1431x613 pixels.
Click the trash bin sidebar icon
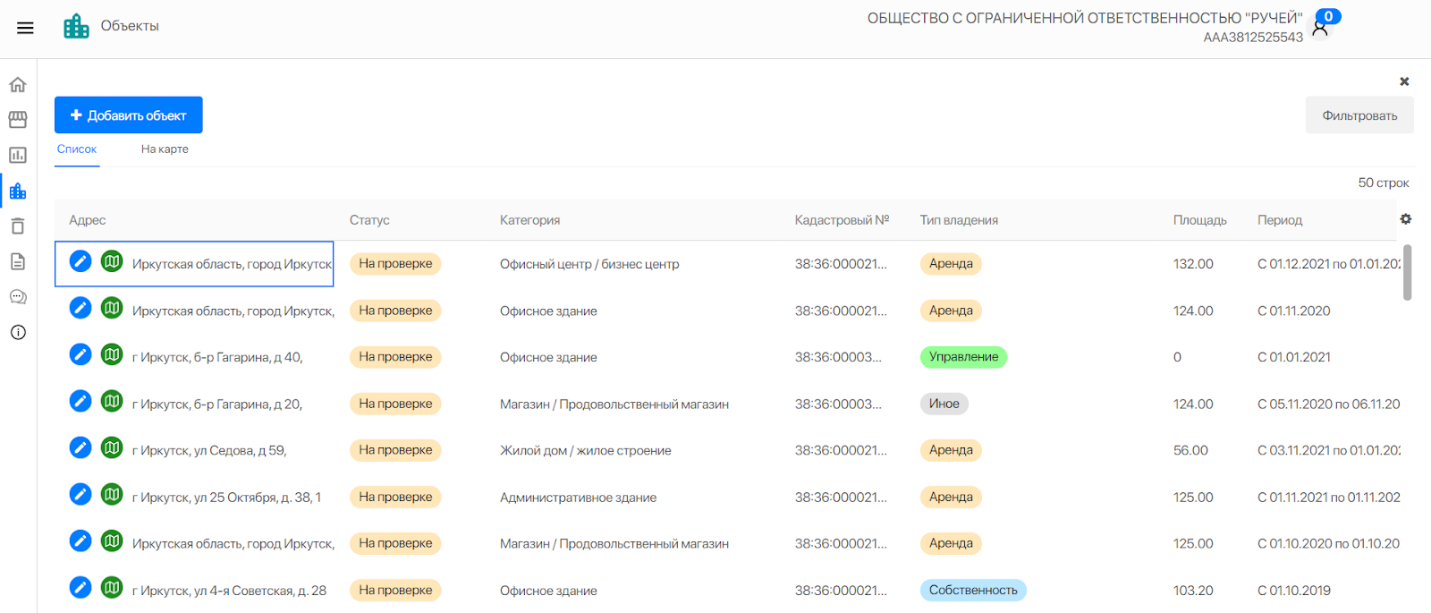pyautogui.click(x=18, y=226)
